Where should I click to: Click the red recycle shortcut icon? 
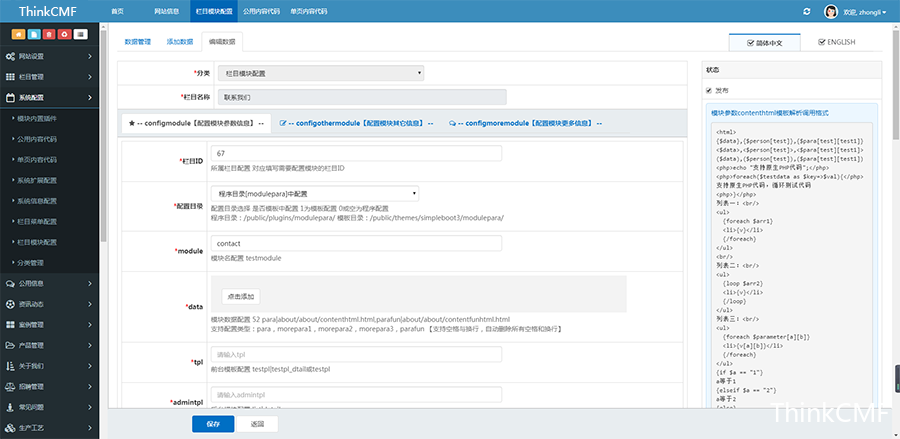(65, 34)
